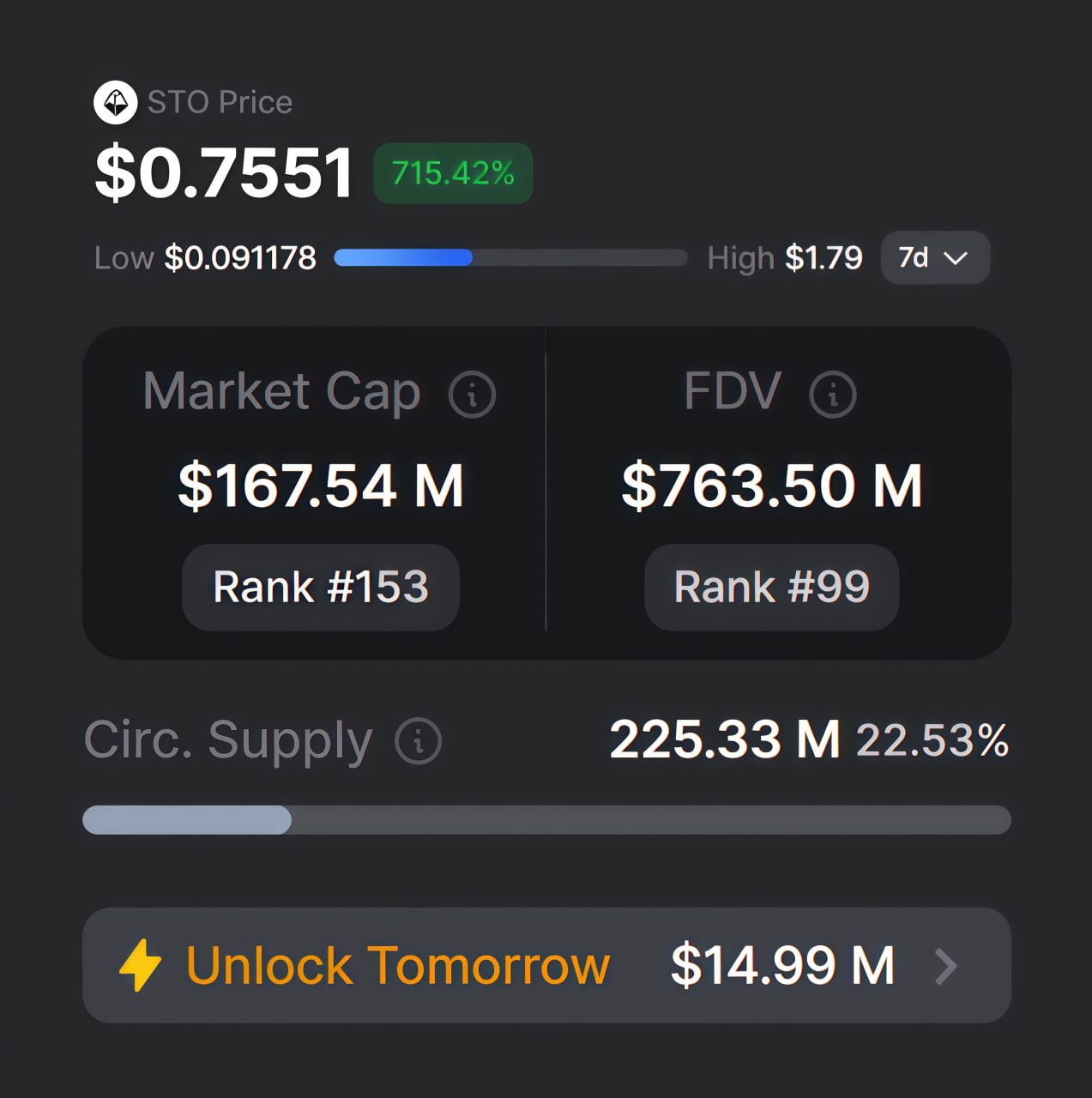1092x1098 pixels.
Task: Click the 225.33 M supply amount
Action: pos(724,739)
